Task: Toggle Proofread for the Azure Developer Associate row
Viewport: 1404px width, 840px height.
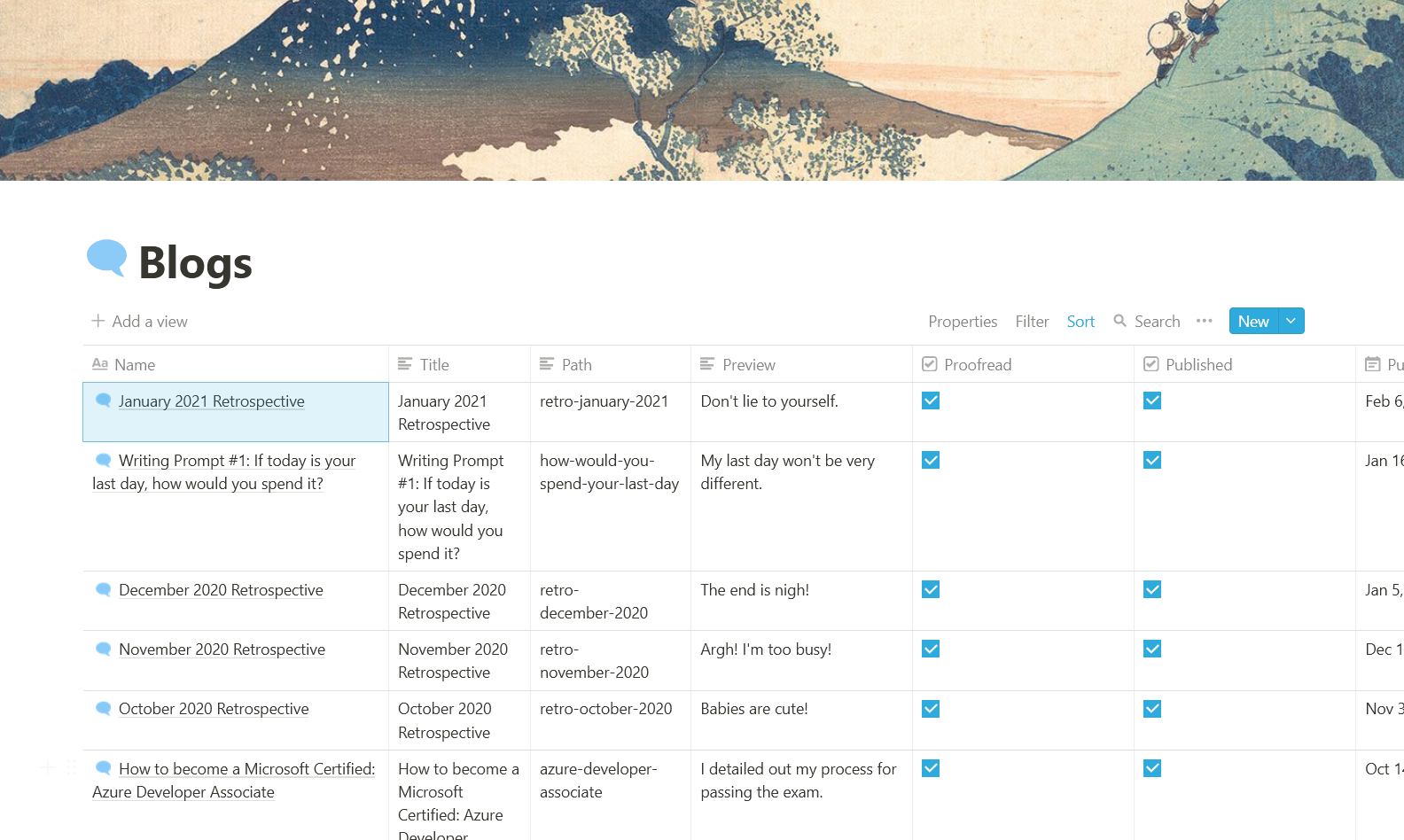Action: [x=931, y=768]
